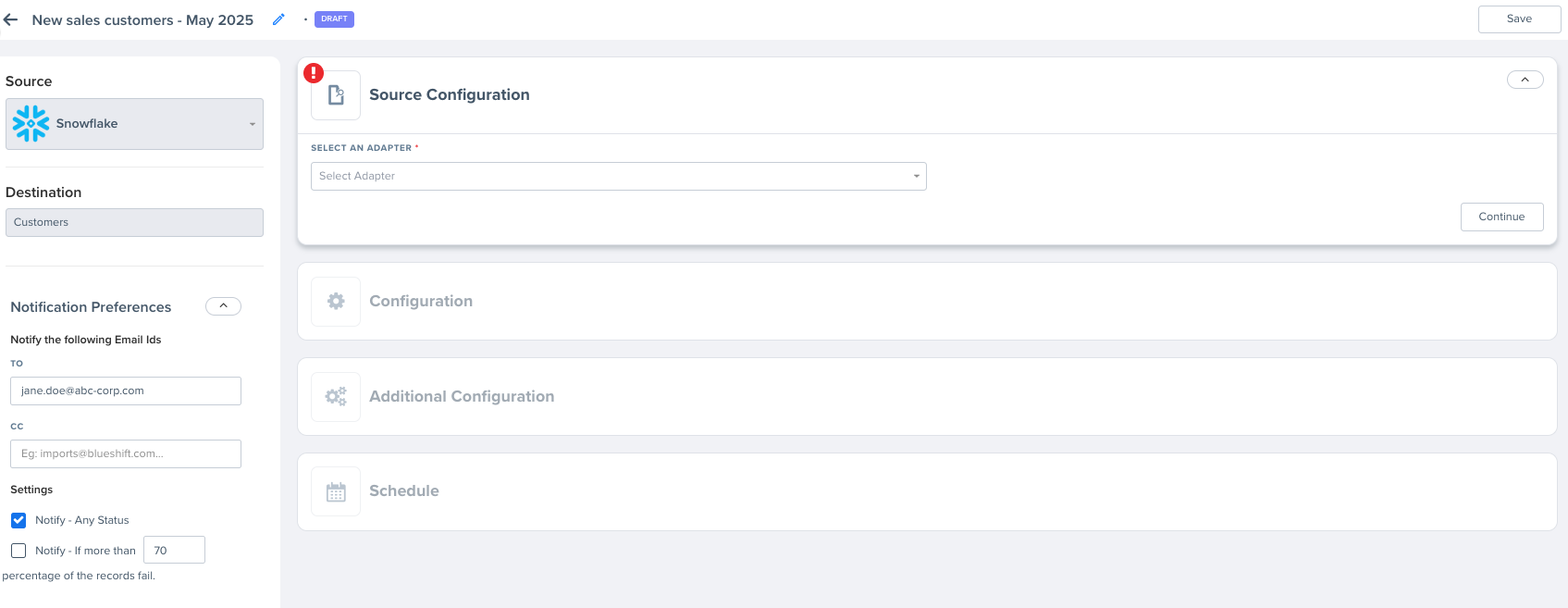Click the red error alert icon

[x=314, y=72]
